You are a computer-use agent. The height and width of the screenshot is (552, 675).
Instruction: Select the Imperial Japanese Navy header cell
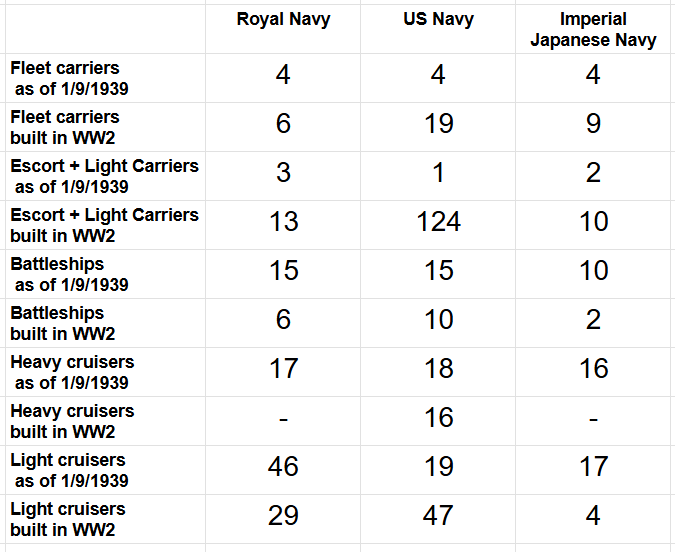[x=593, y=29]
